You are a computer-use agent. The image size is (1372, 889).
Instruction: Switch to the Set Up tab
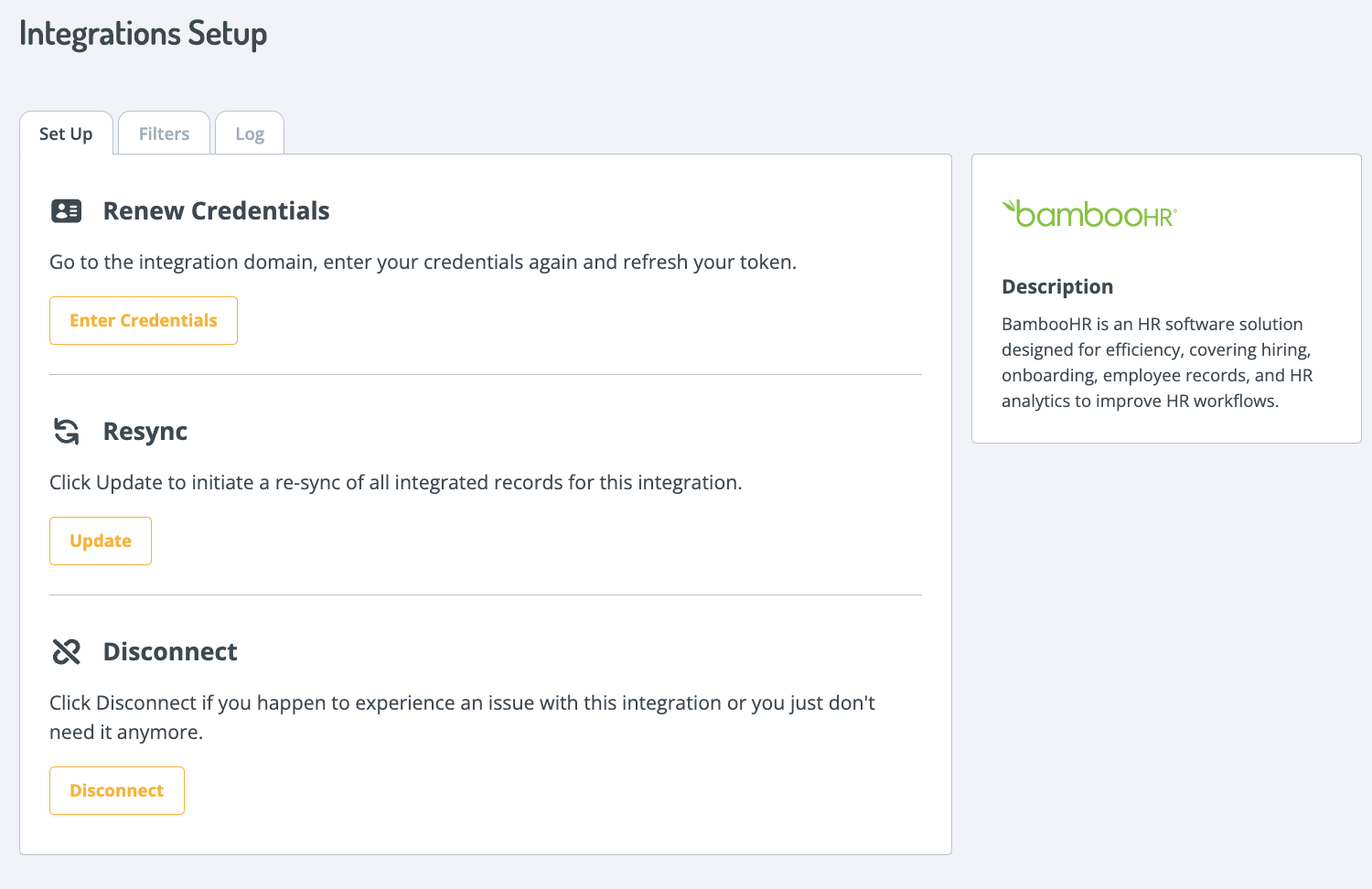[x=66, y=134]
